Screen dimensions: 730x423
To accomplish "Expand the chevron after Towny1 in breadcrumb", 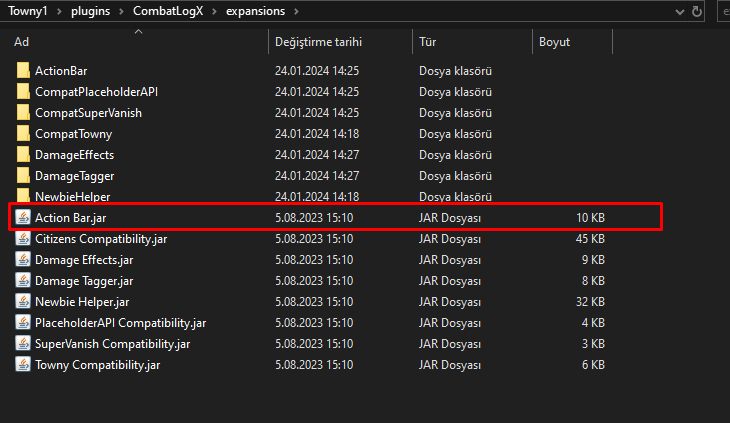I will click(59, 11).
